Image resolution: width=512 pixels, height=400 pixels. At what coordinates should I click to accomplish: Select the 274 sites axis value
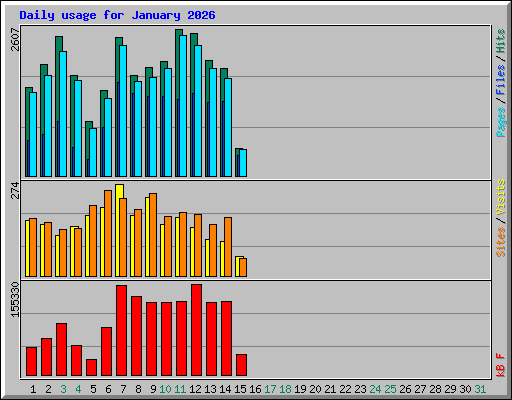click(x=15, y=190)
